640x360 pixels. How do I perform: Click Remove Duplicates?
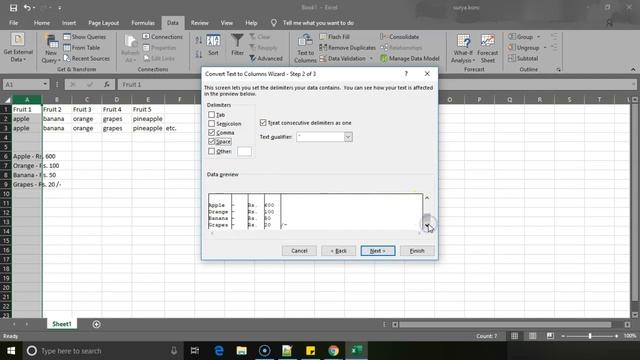click(x=347, y=48)
